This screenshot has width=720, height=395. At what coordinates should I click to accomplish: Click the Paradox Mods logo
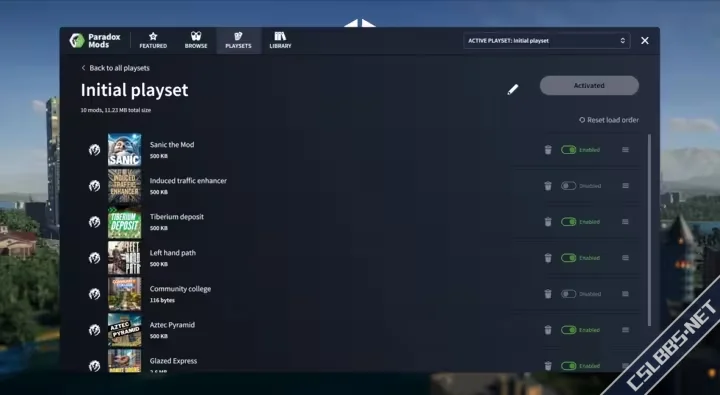coord(95,40)
